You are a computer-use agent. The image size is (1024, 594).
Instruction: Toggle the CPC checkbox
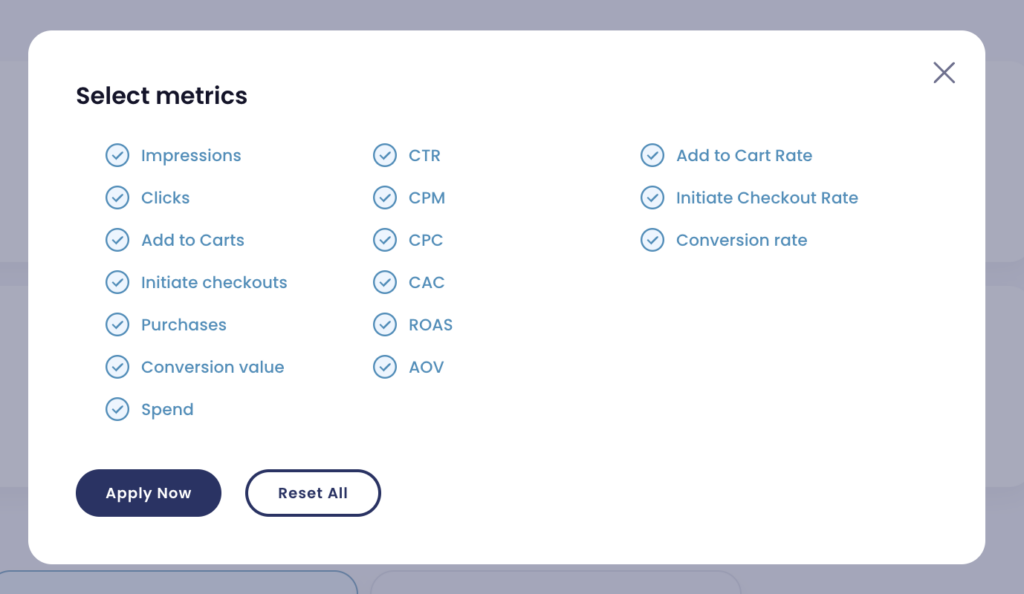coord(385,240)
